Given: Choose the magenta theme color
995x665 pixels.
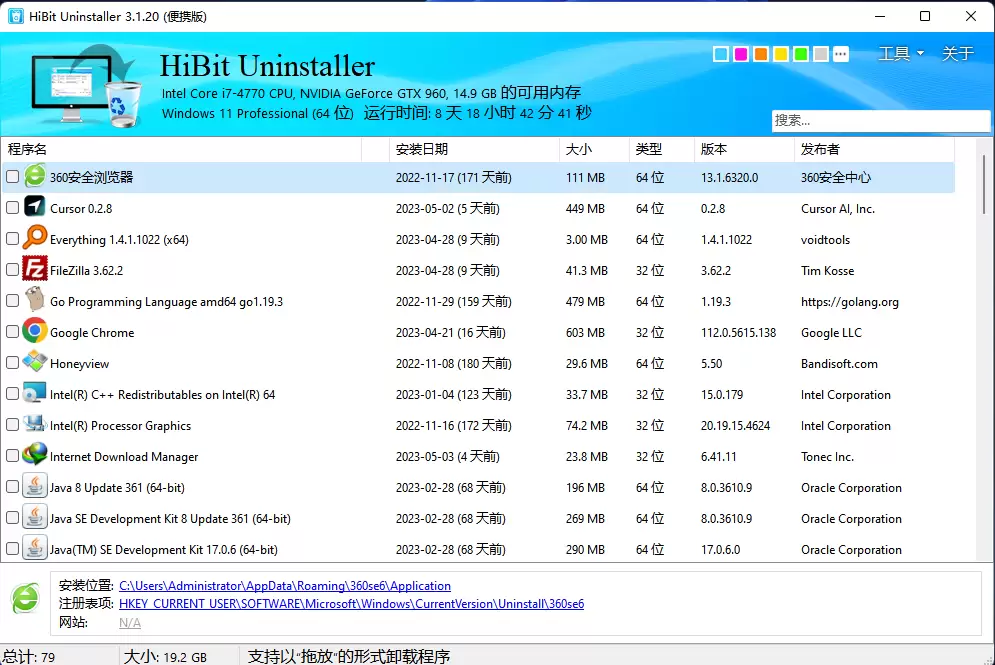Looking at the screenshot, I should coord(741,54).
